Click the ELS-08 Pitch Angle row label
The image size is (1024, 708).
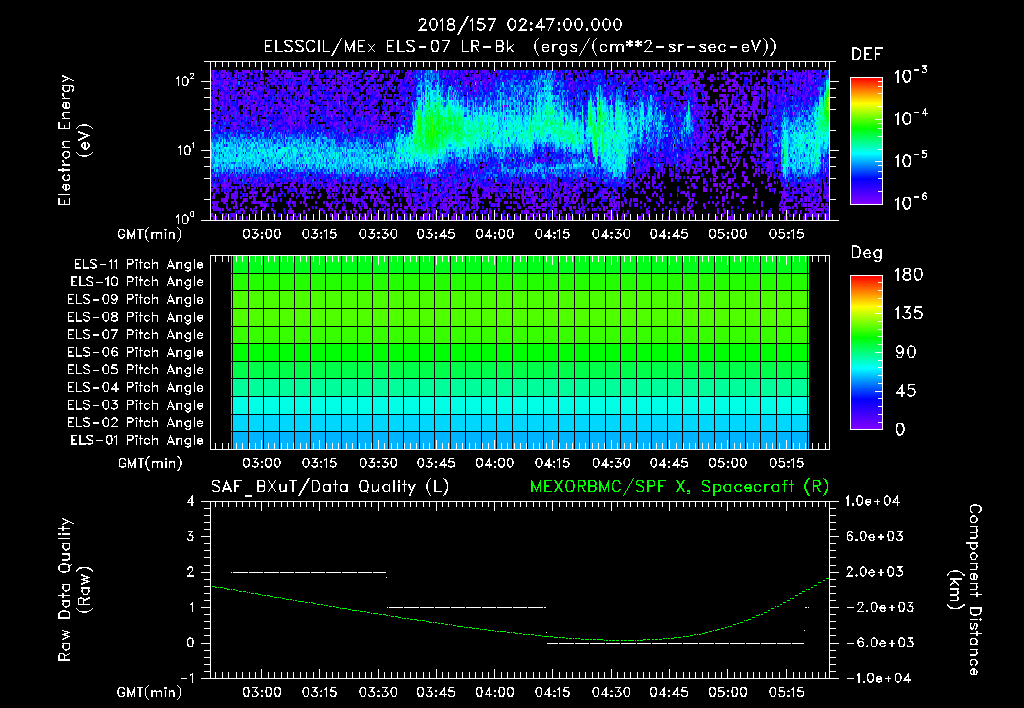click(x=136, y=317)
